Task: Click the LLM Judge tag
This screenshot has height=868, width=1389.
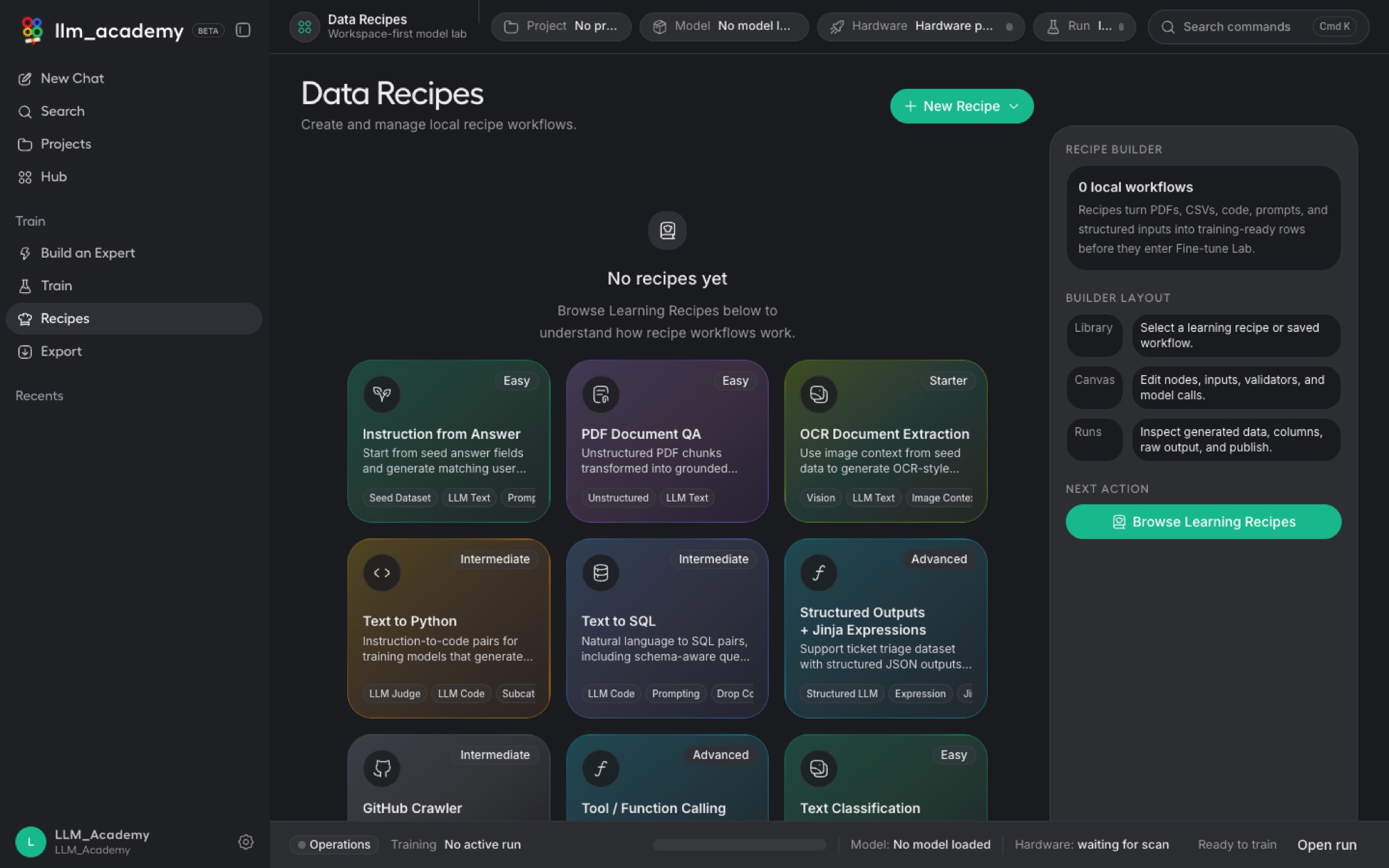Action: tap(394, 694)
